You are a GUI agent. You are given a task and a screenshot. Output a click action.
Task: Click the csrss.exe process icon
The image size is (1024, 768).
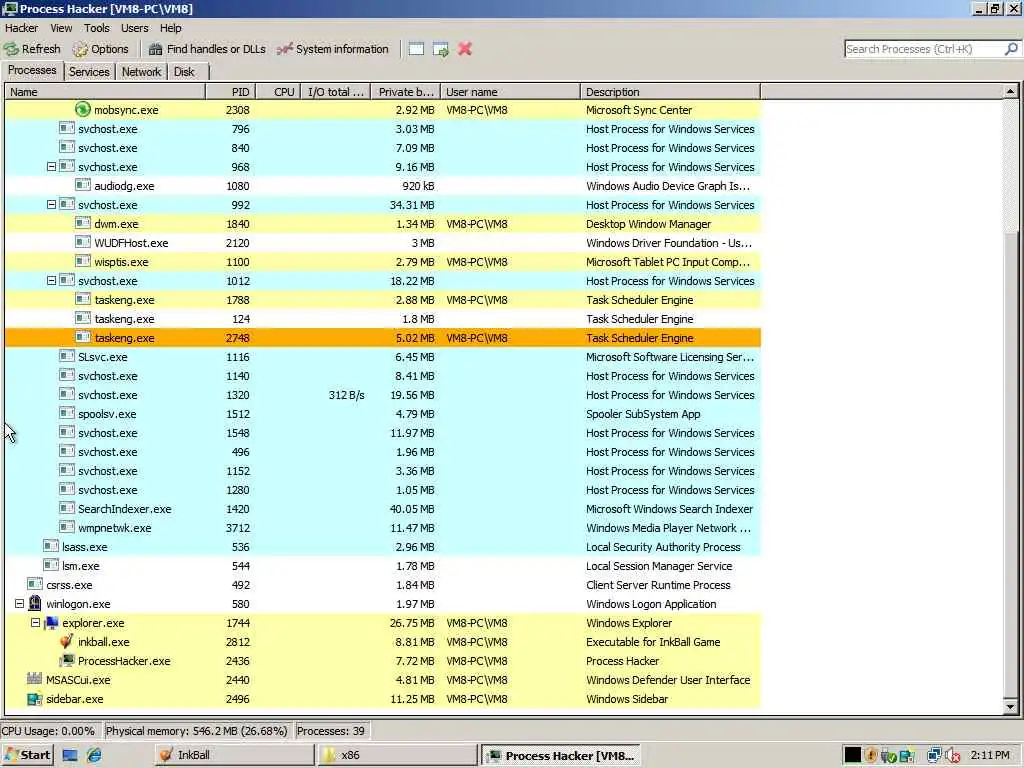[x=35, y=584]
